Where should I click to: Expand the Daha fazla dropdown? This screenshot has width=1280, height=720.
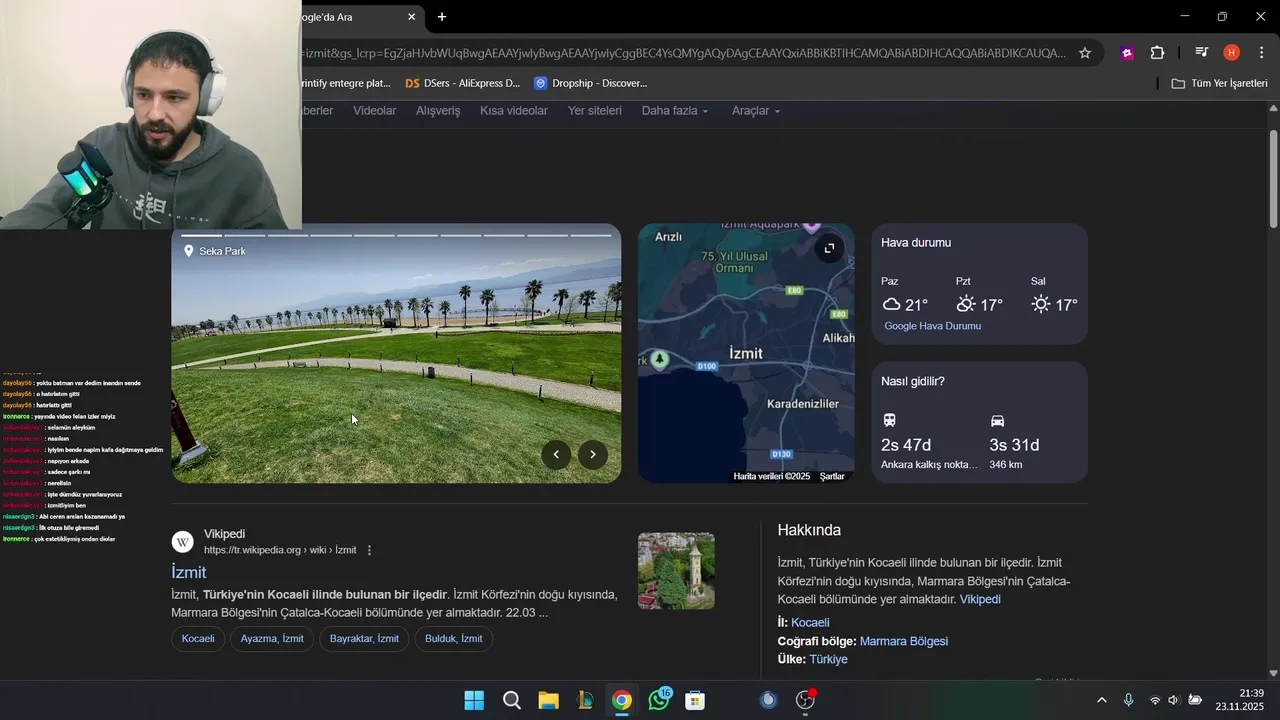point(675,111)
